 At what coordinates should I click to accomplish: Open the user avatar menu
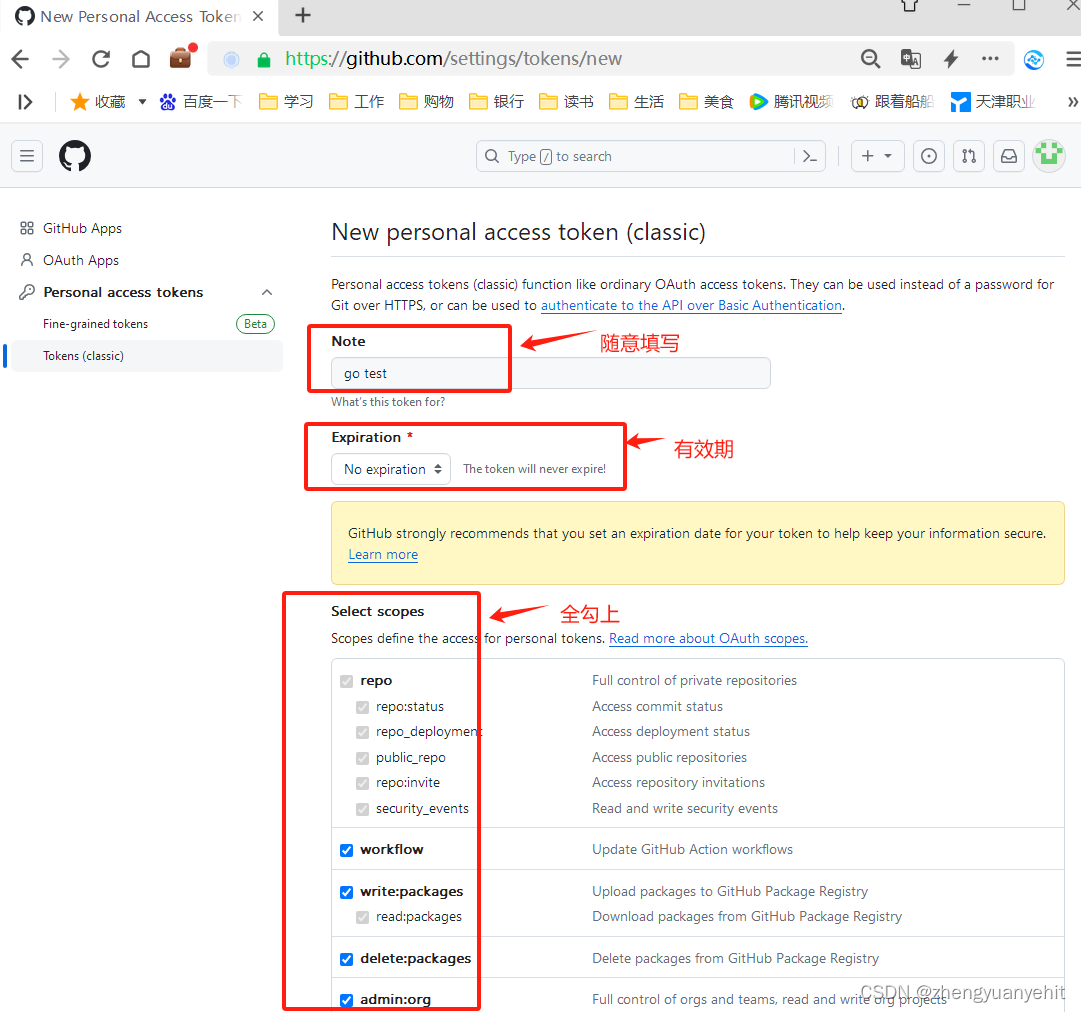[1049, 156]
